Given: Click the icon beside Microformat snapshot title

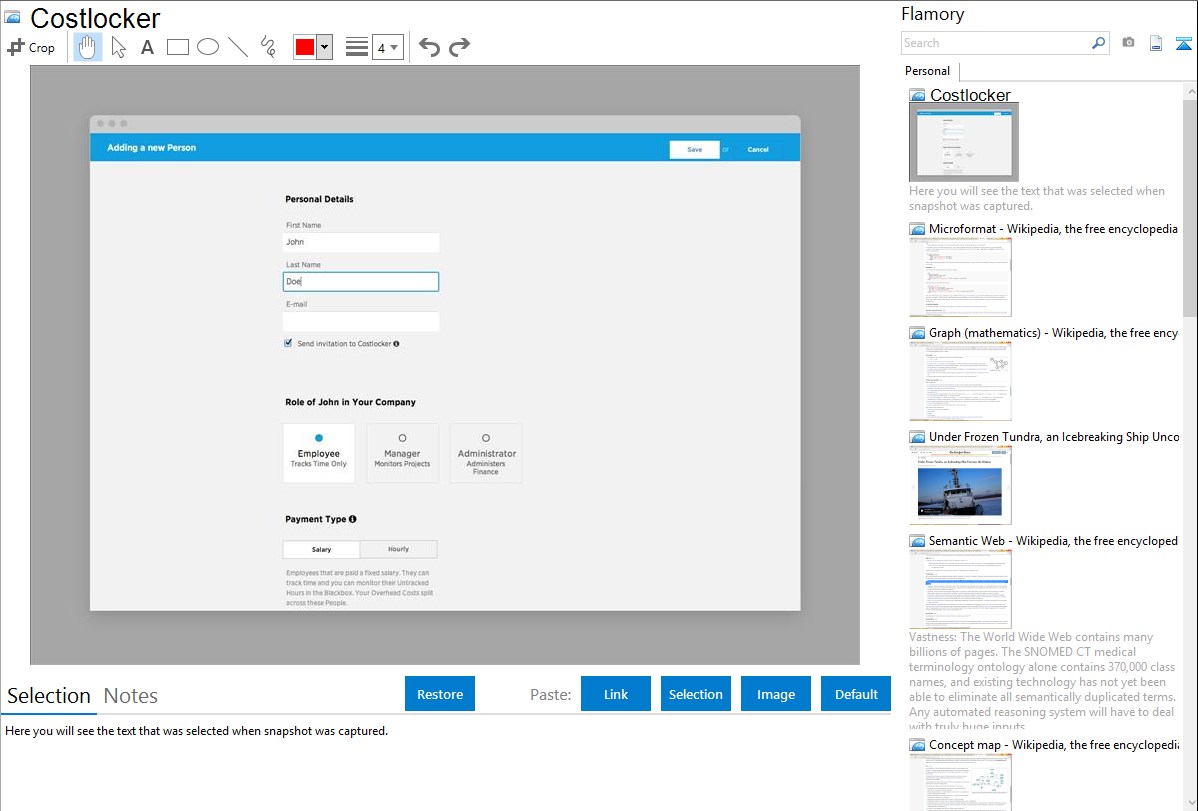Looking at the screenshot, I should coord(917,229).
